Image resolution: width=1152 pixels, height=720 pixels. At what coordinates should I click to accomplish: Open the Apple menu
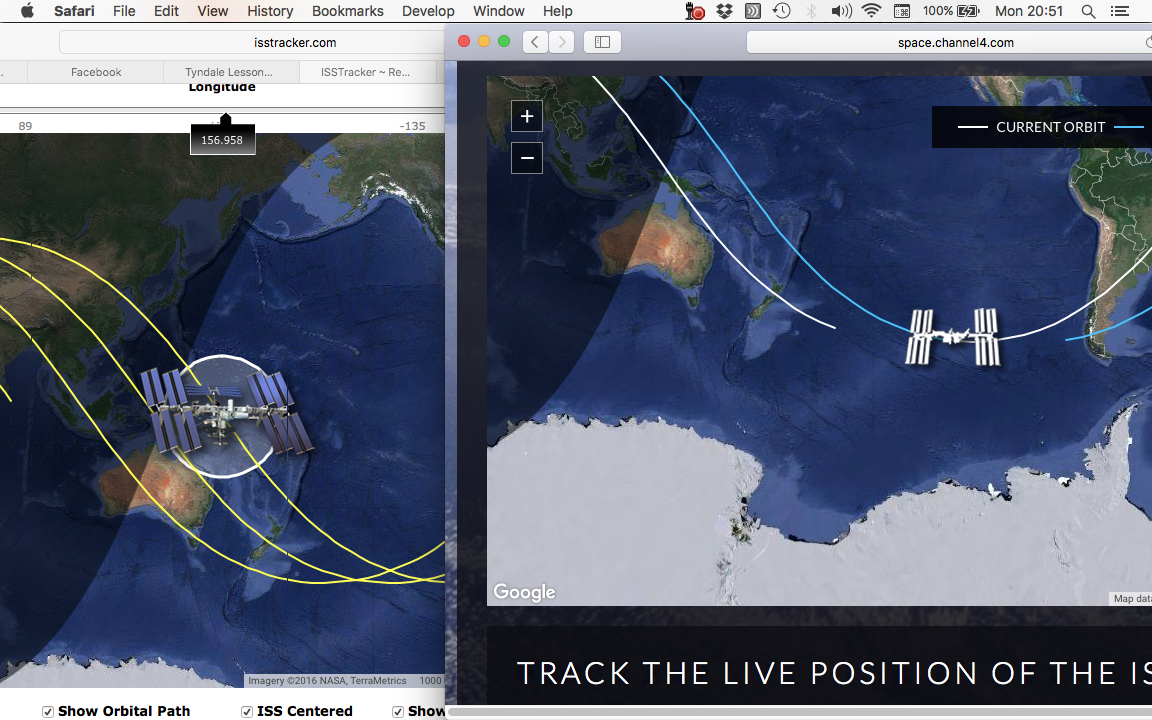tap(27, 11)
